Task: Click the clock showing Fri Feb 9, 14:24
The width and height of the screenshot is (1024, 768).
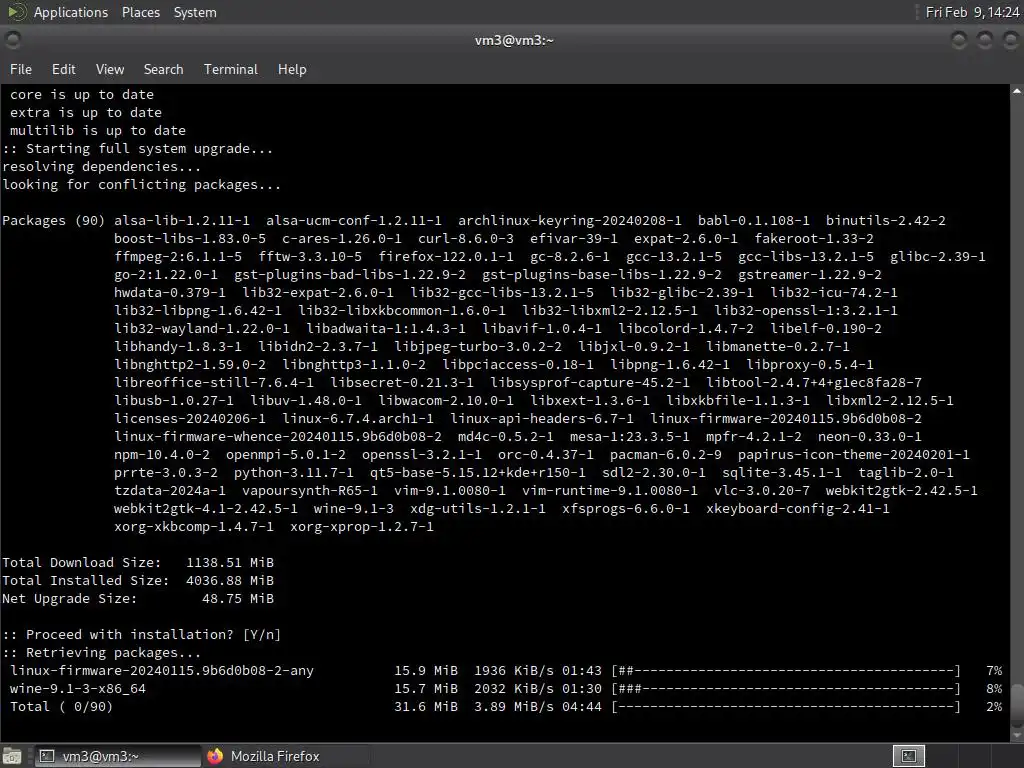Action: [972, 12]
